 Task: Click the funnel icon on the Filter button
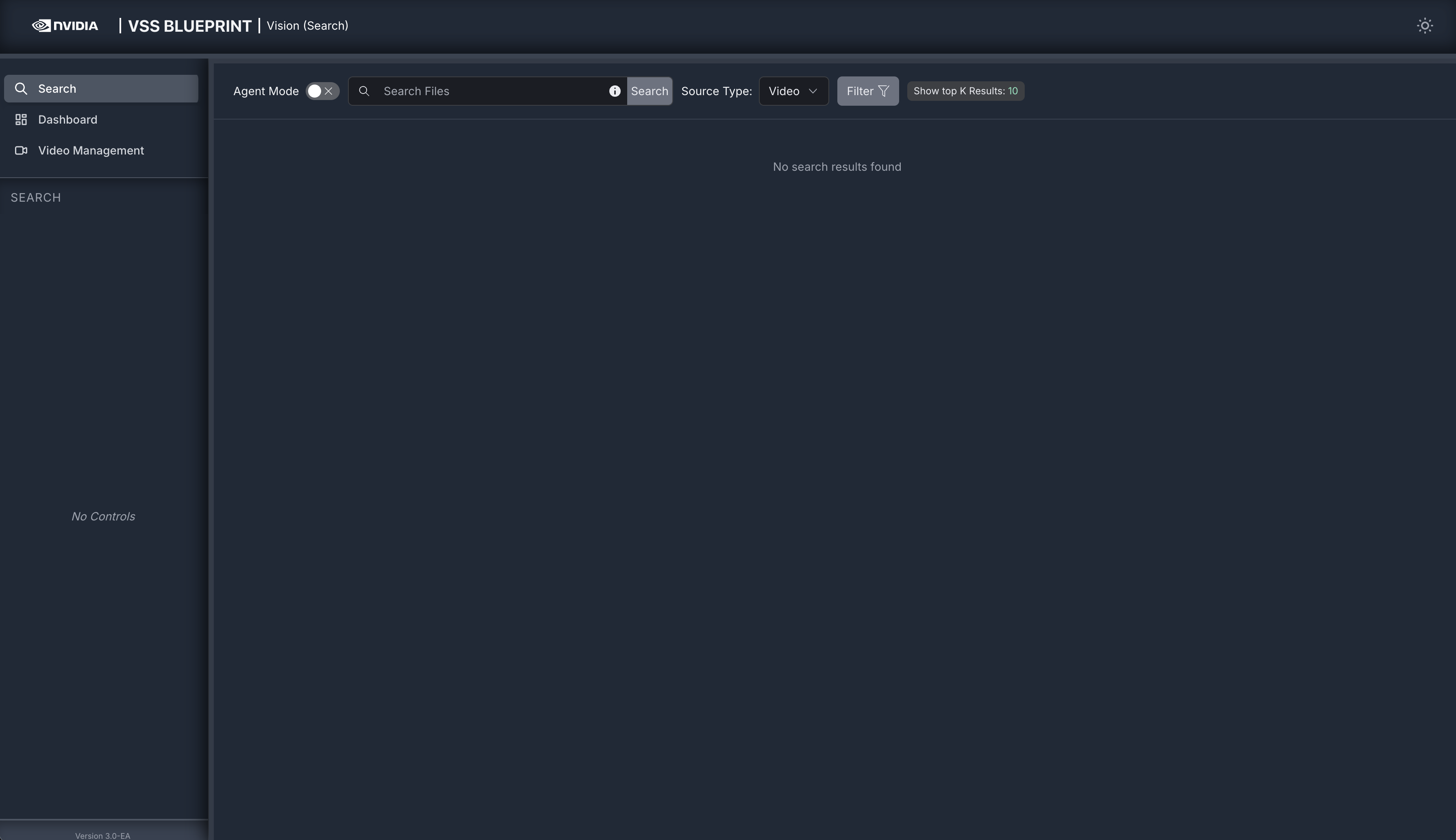coord(883,91)
